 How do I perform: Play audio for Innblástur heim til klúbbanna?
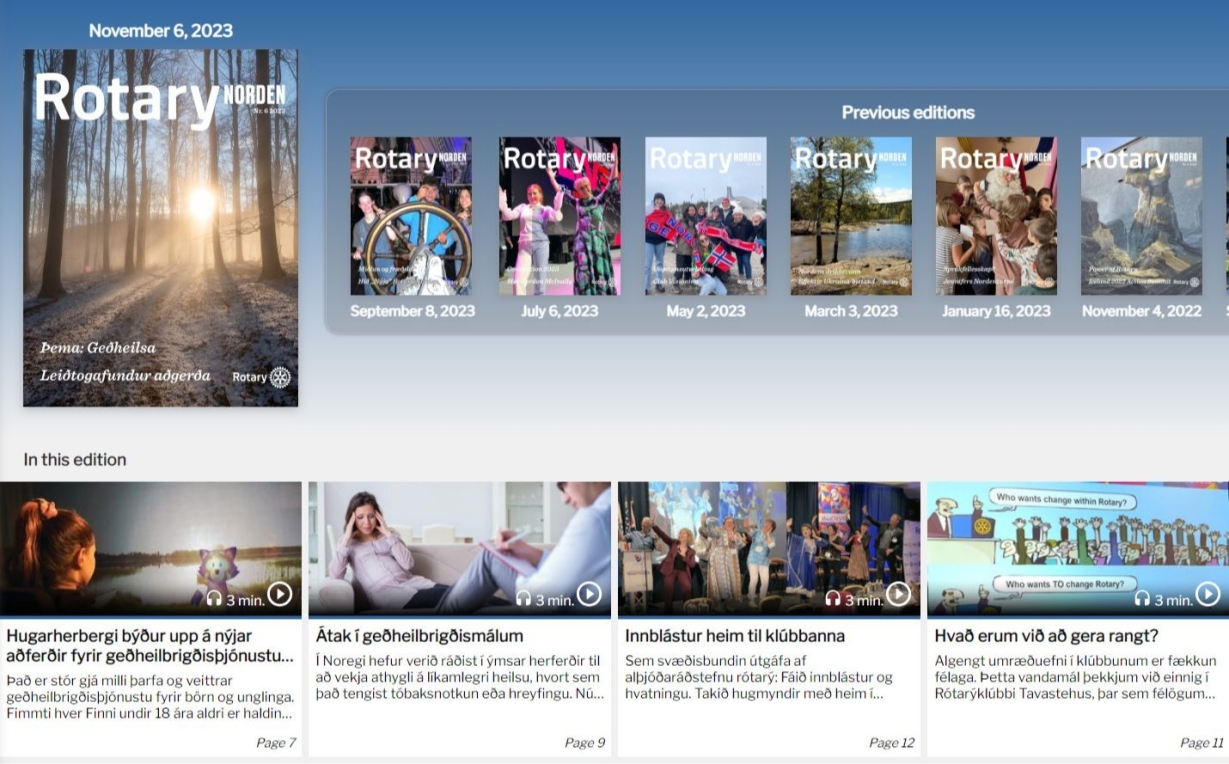(x=899, y=594)
